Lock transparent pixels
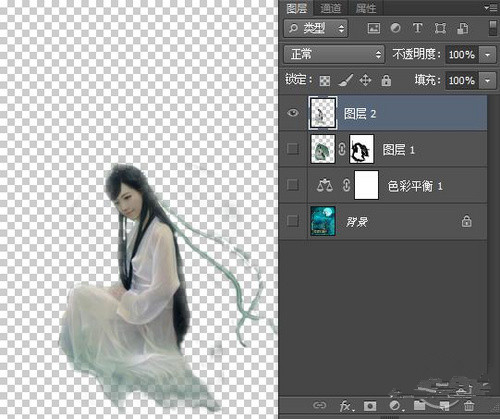500x419 pixels. [x=325, y=81]
